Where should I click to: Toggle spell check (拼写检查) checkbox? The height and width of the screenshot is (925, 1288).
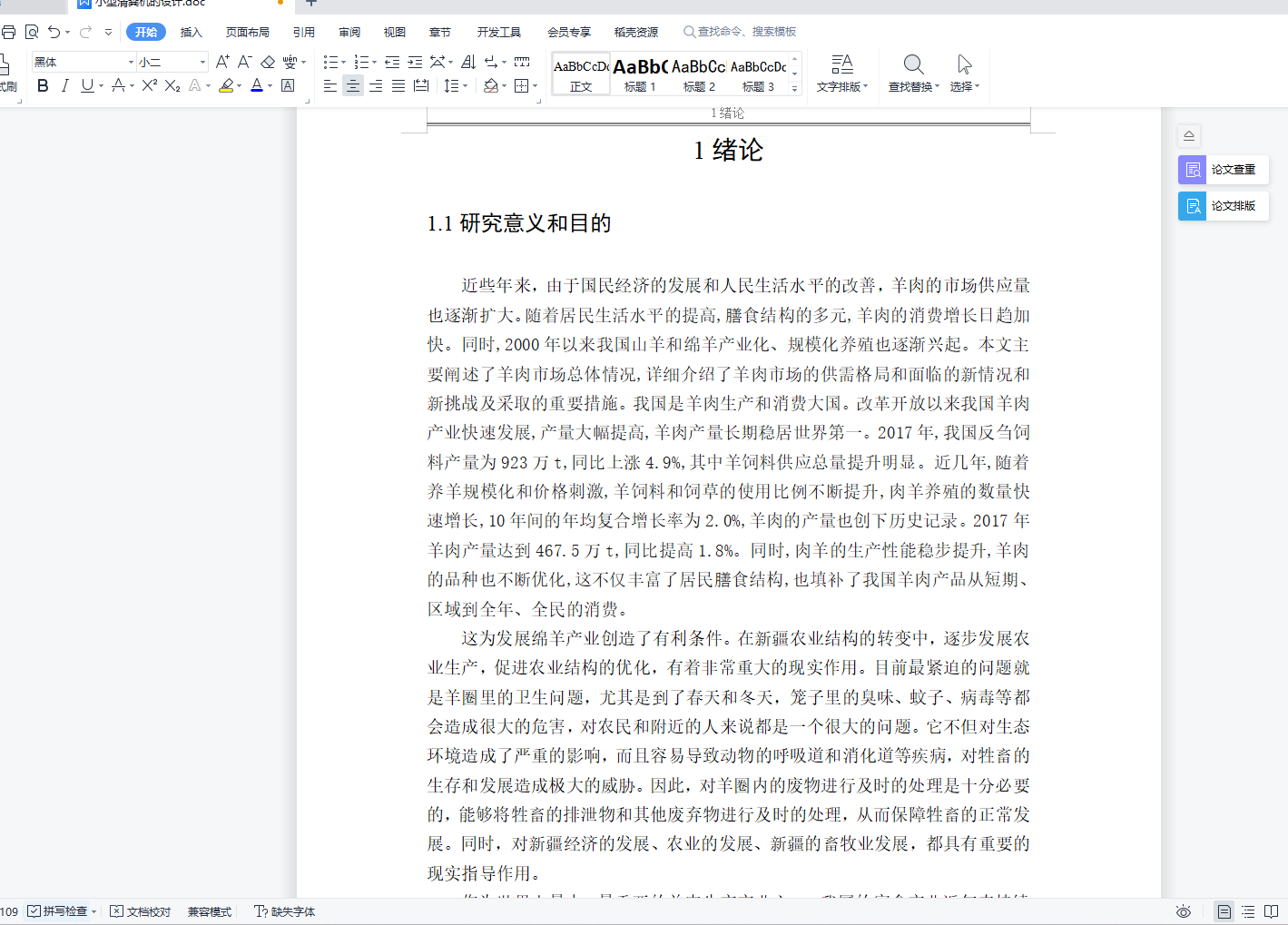[x=34, y=911]
